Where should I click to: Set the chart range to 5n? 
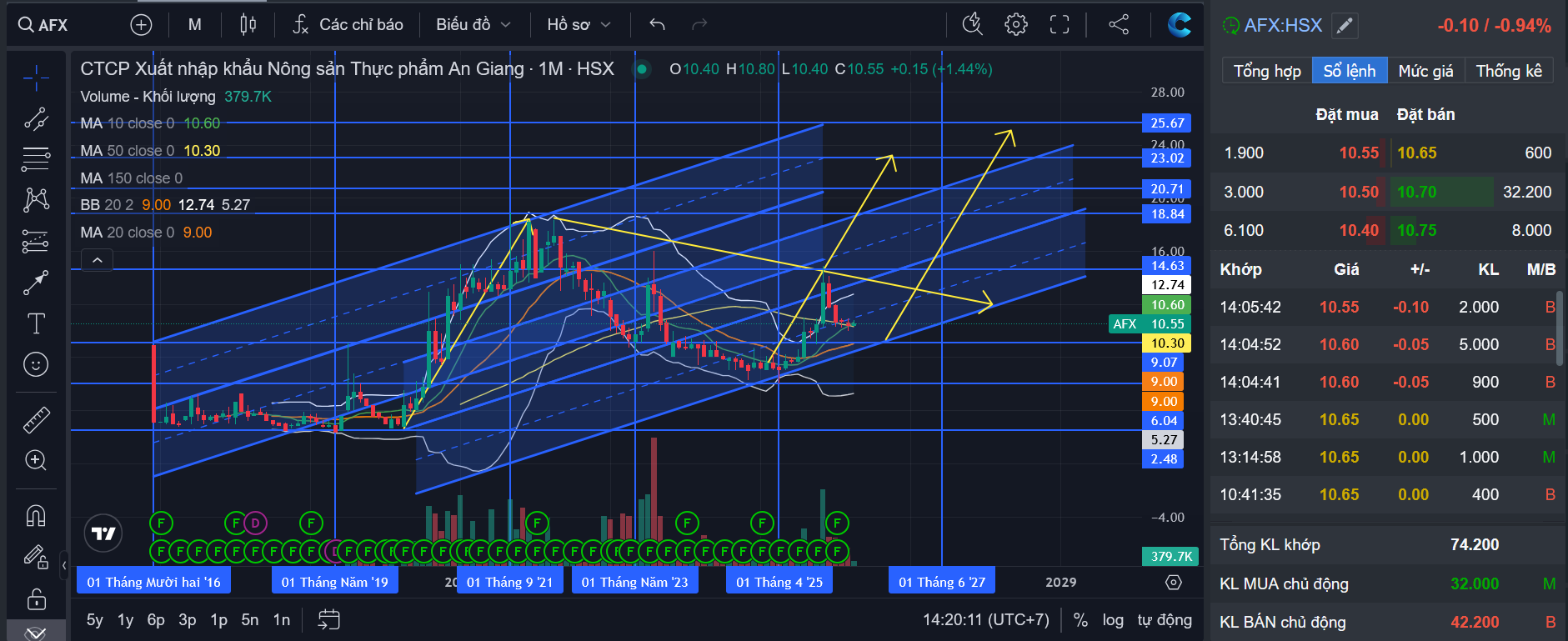(250, 620)
